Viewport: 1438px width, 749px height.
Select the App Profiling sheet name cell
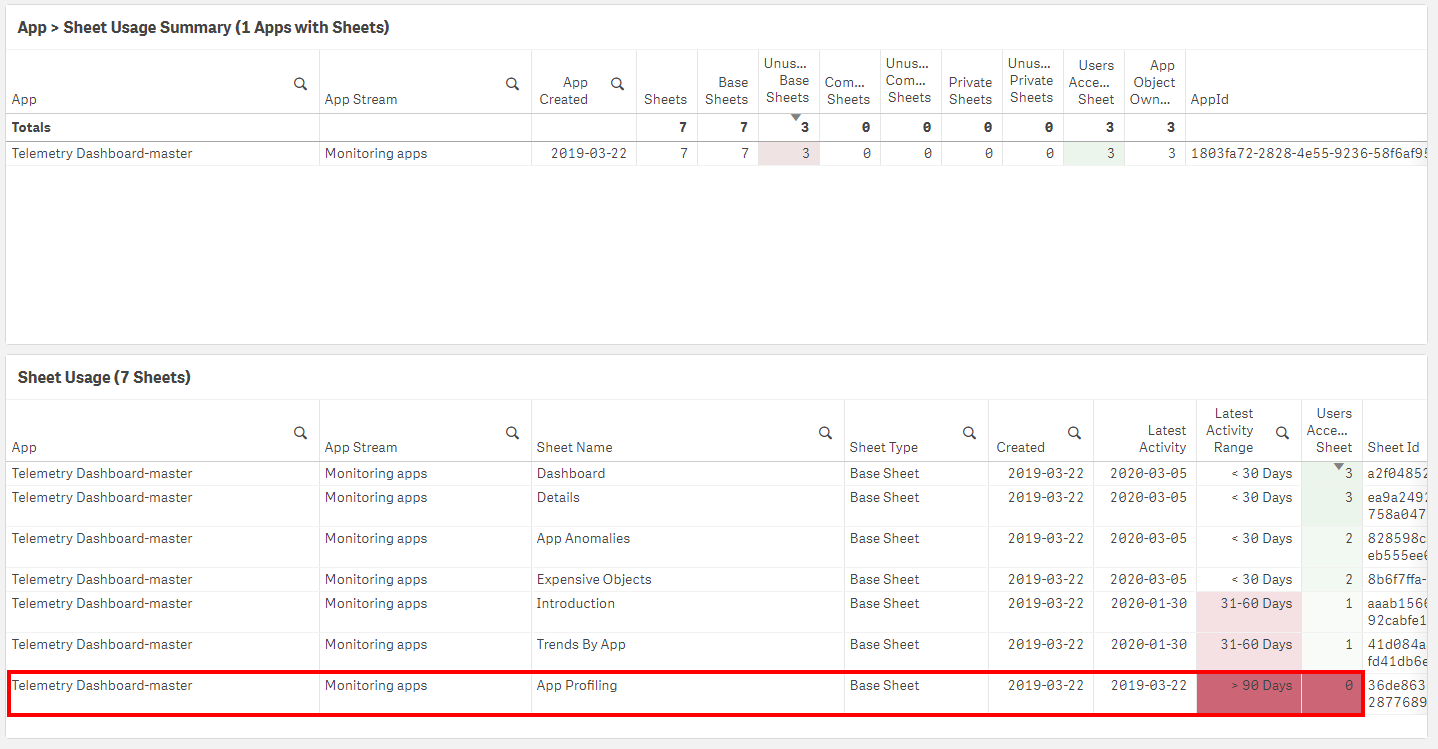(x=577, y=686)
